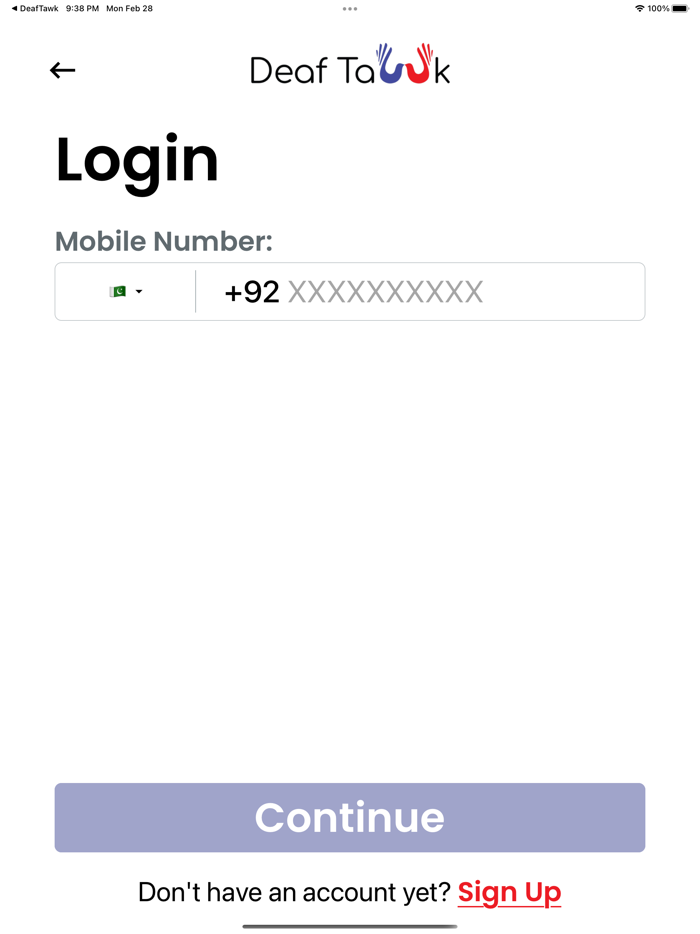Click the Pakistan flag icon
700x934 pixels.
click(117, 291)
